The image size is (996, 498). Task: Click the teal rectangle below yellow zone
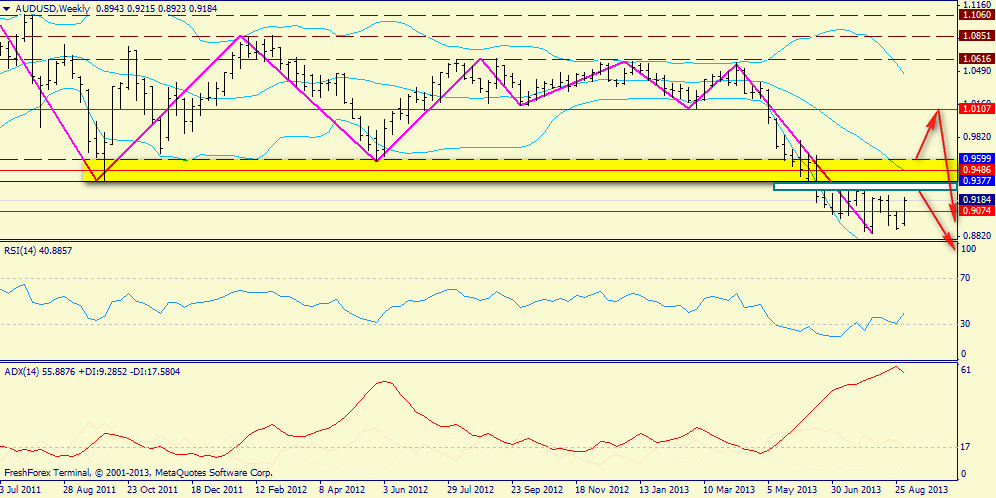click(x=860, y=187)
